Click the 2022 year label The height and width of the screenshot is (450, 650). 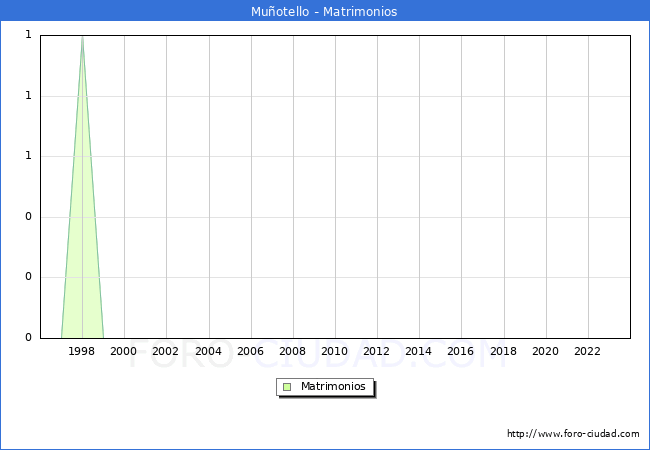pos(587,352)
